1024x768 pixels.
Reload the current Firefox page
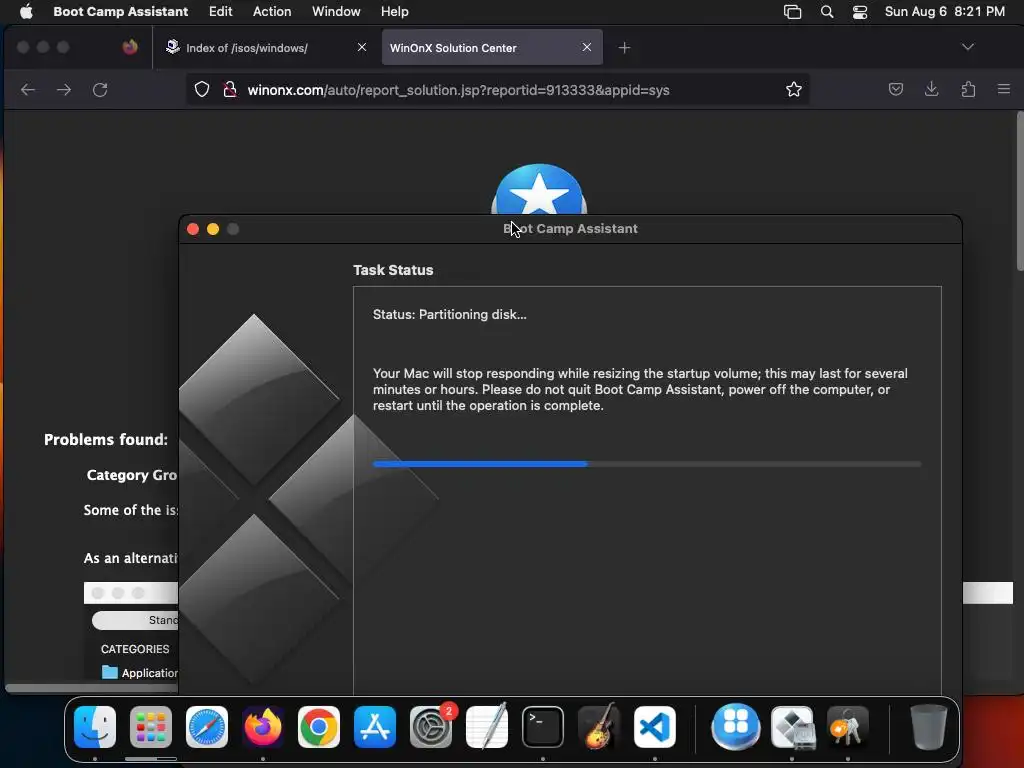point(100,89)
